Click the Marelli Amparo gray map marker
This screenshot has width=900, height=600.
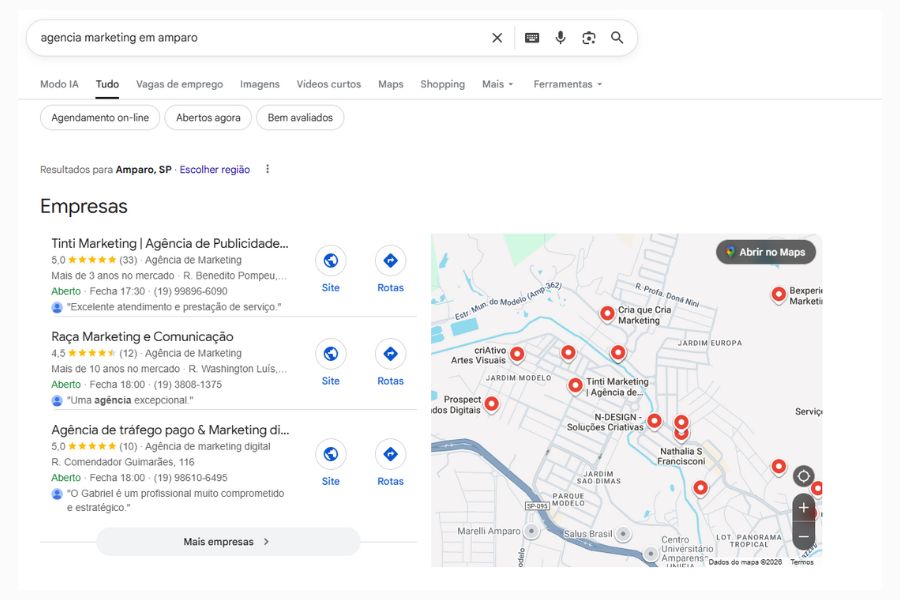[x=532, y=531]
